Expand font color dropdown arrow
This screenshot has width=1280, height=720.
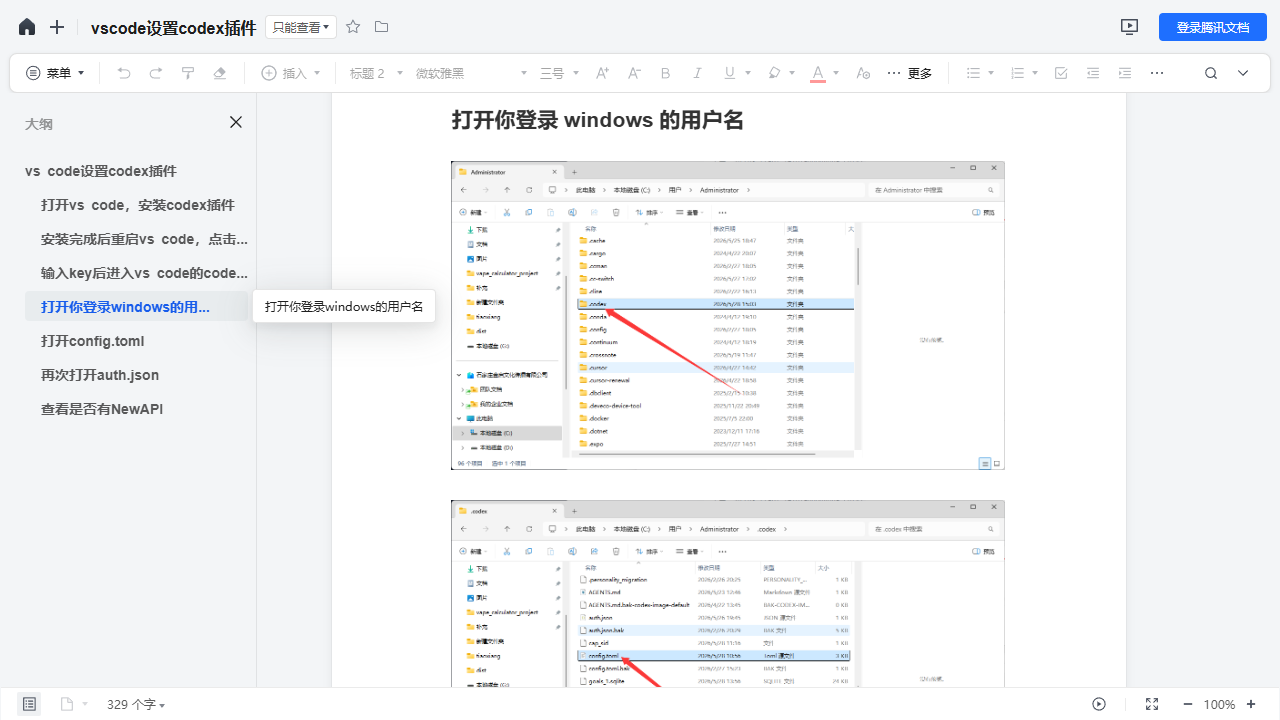point(836,73)
